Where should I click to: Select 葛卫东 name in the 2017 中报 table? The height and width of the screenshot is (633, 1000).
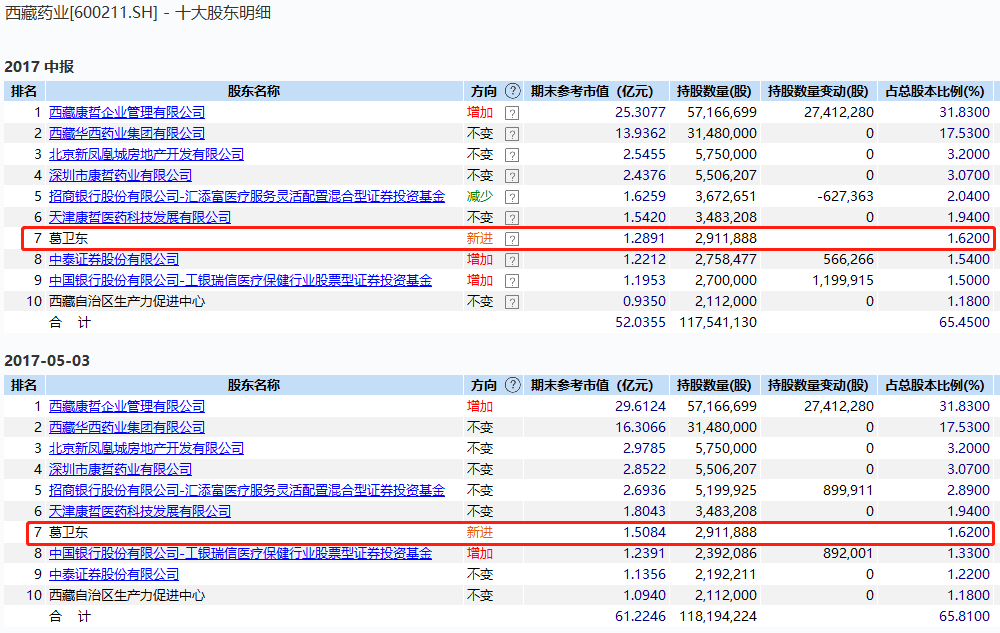(x=69, y=238)
